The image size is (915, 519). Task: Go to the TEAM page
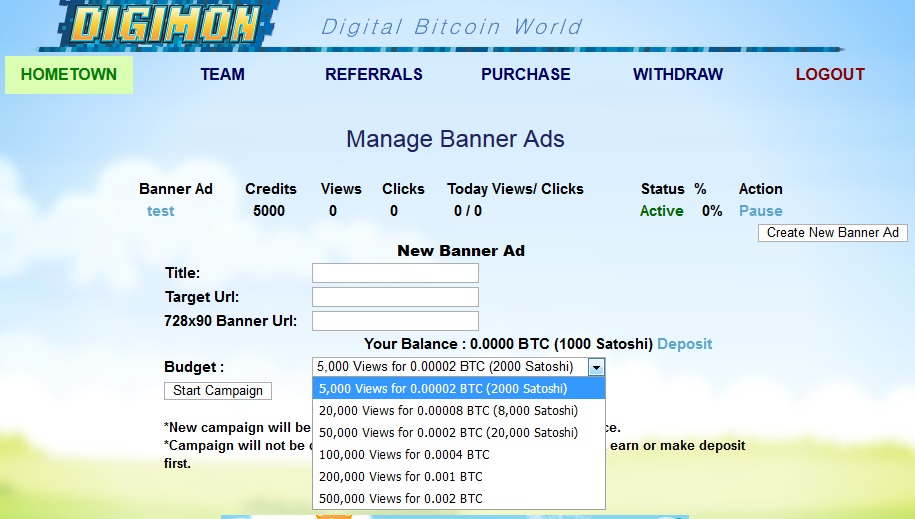click(x=222, y=75)
